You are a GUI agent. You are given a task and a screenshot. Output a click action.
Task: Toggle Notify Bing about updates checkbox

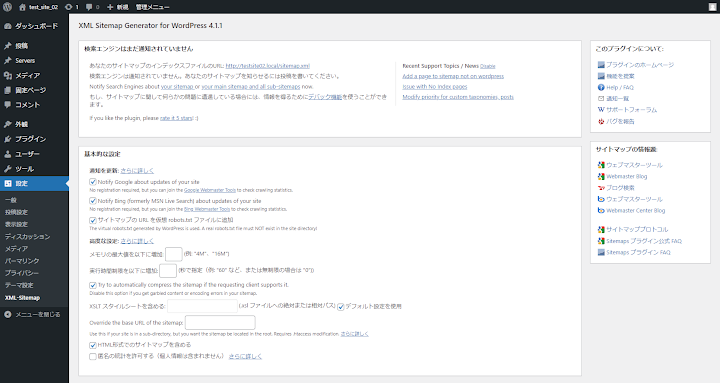93,201
